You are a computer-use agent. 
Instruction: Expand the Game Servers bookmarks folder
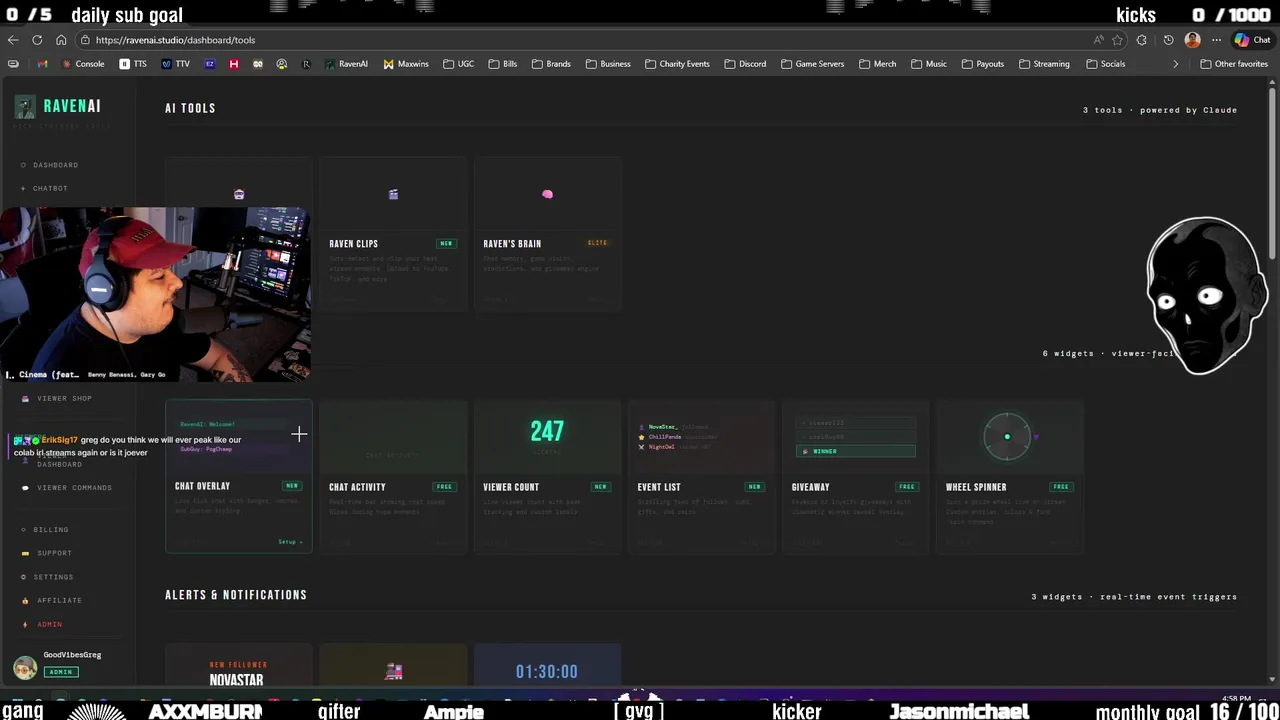812,64
